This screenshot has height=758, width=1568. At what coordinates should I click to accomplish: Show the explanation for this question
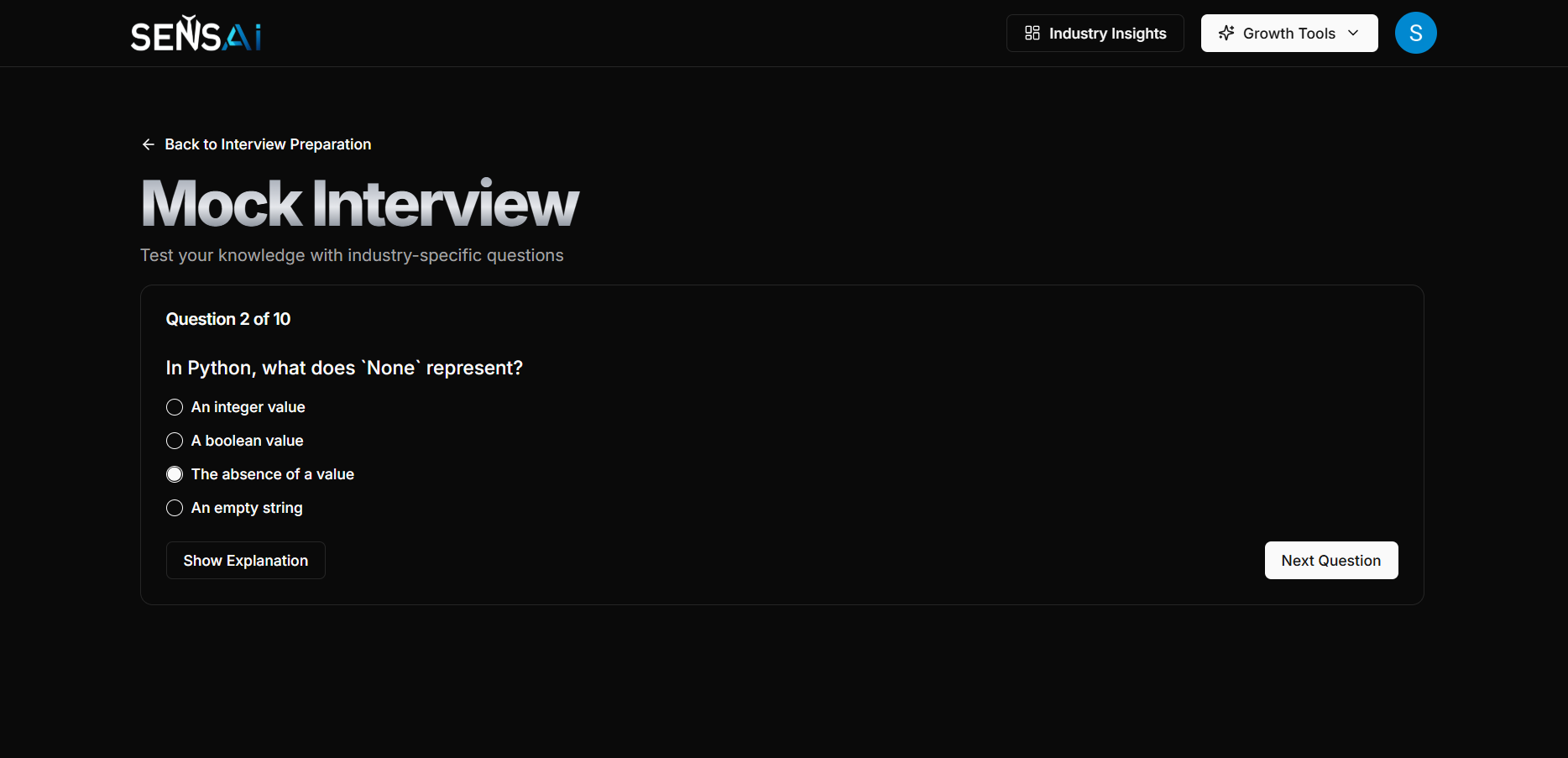[x=245, y=560]
